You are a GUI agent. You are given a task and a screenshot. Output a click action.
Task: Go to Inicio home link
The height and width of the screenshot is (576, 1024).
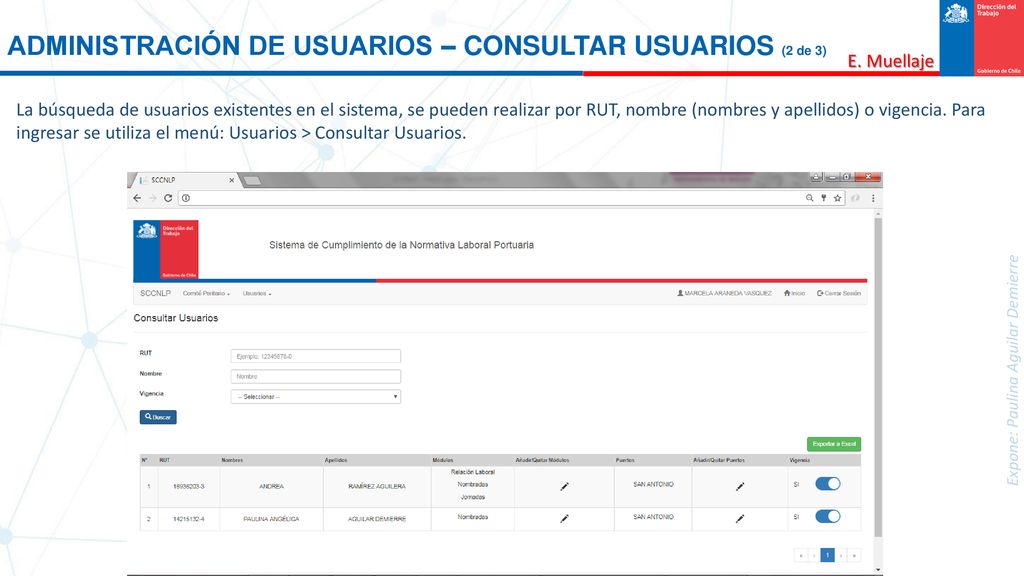(x=794, y=293)
